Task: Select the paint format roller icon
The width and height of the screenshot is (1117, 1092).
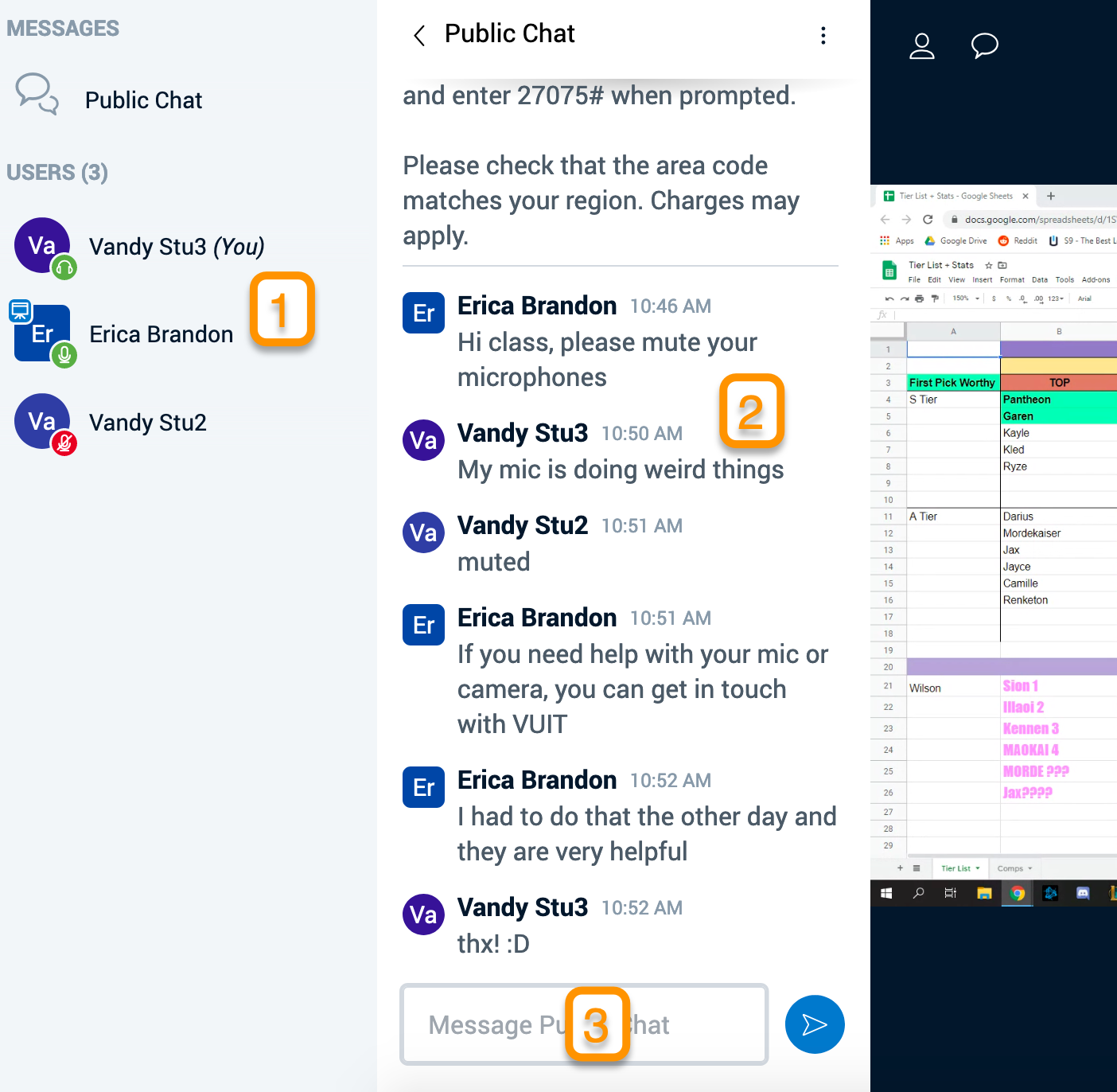Action: (935, 298)
